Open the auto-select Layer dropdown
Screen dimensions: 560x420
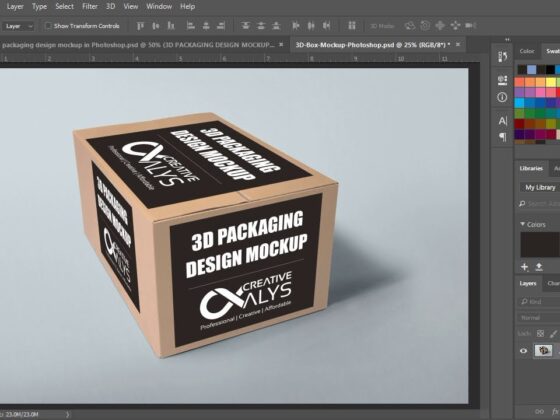point(19,26)
